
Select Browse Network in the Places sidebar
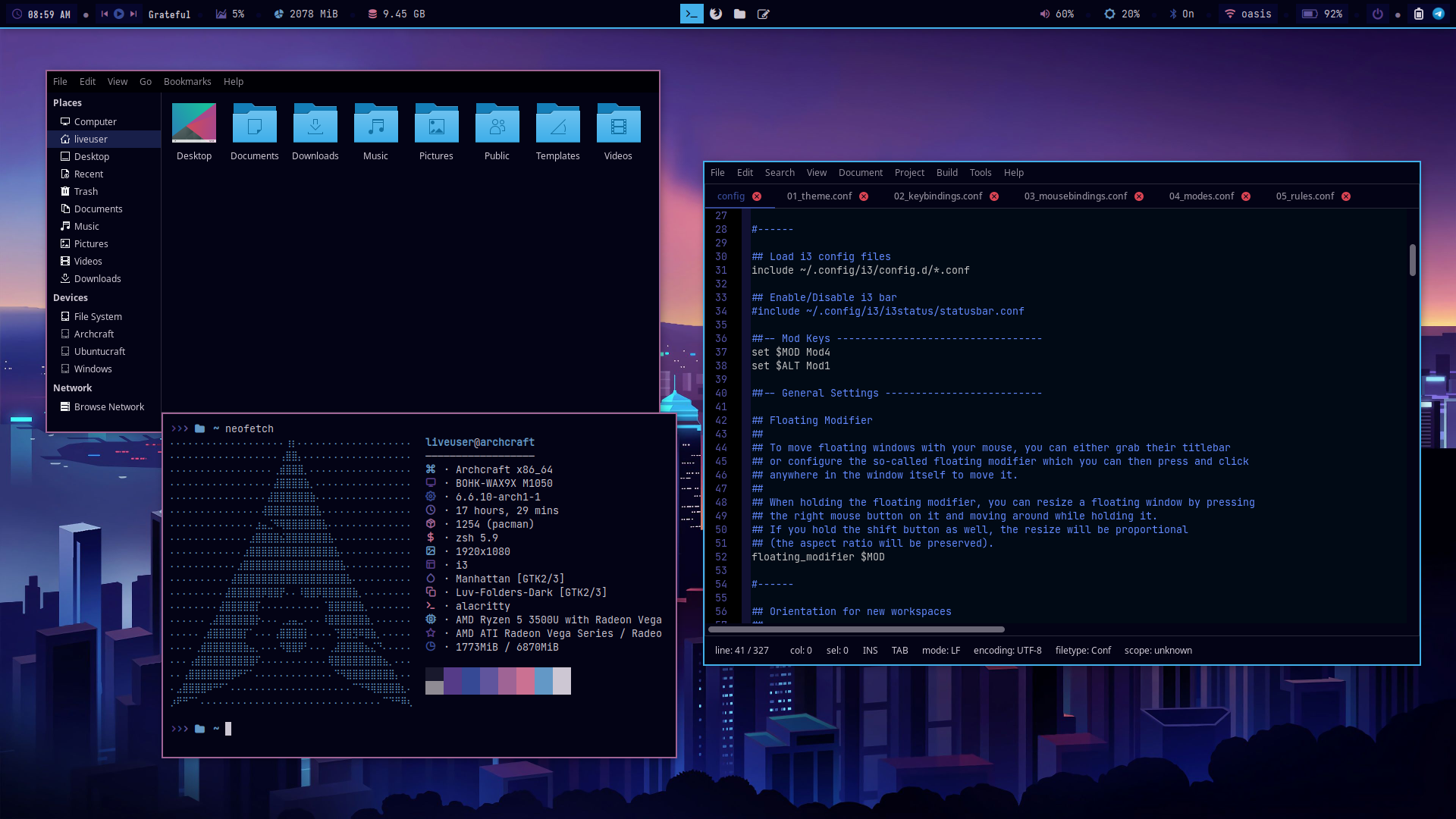108,406
